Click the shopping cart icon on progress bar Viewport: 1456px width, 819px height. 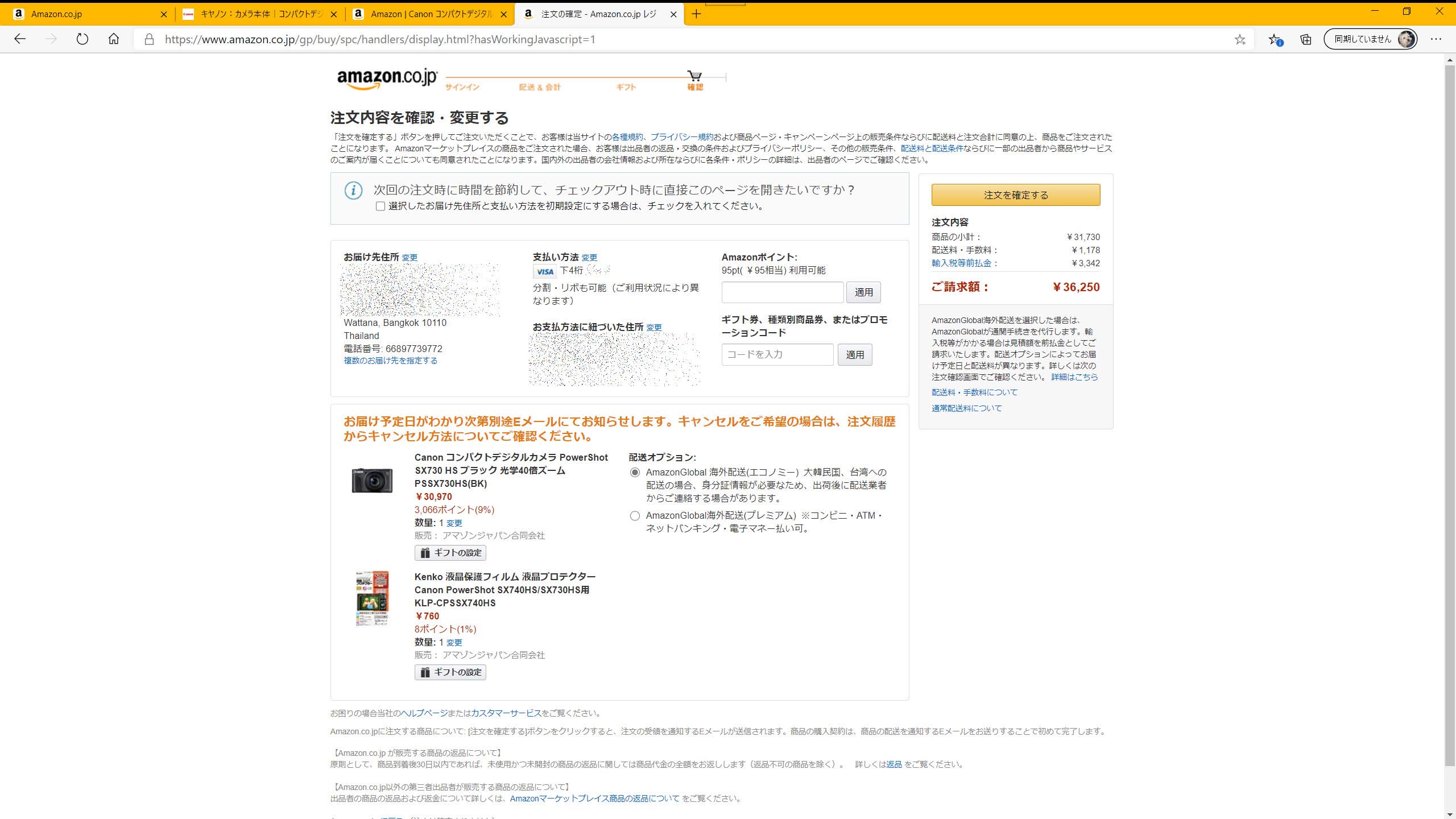694,76
